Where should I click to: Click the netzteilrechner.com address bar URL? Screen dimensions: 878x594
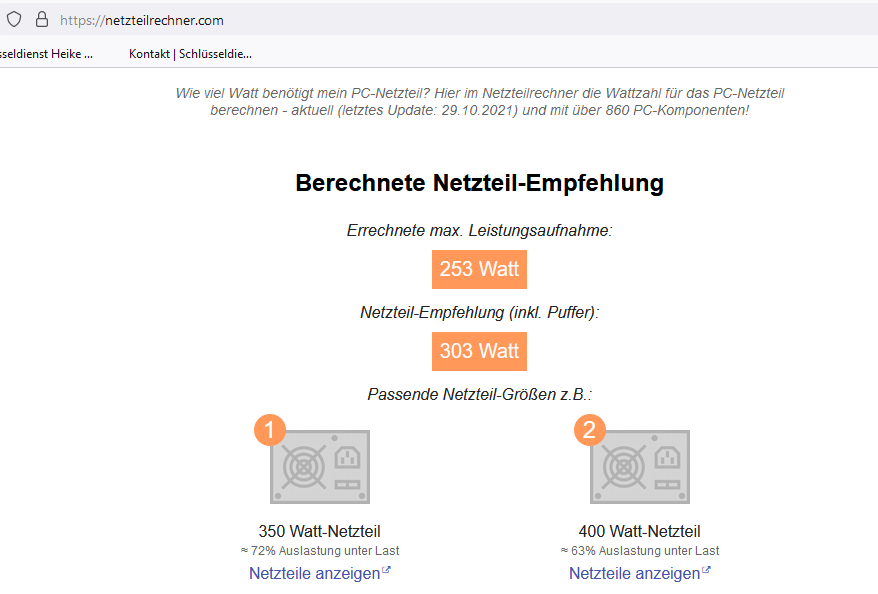click(x=142, y=20)
